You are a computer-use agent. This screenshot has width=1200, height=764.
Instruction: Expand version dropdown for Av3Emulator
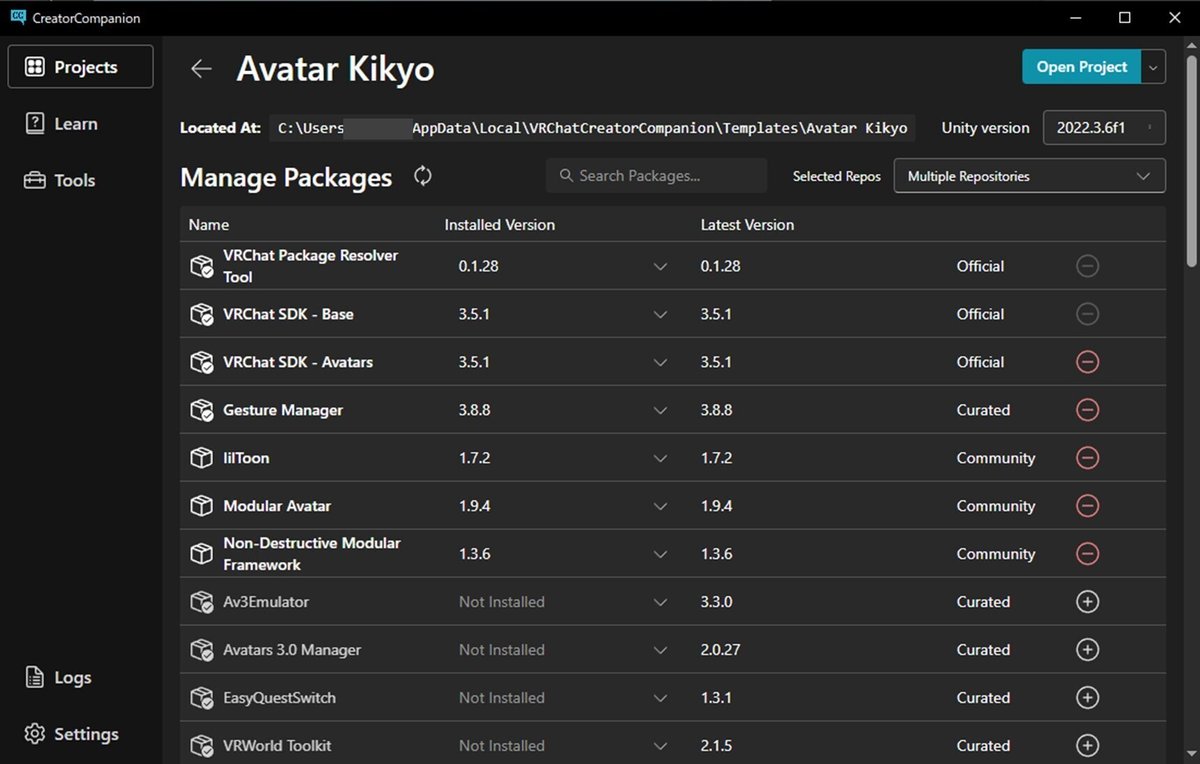click(660, 602)
